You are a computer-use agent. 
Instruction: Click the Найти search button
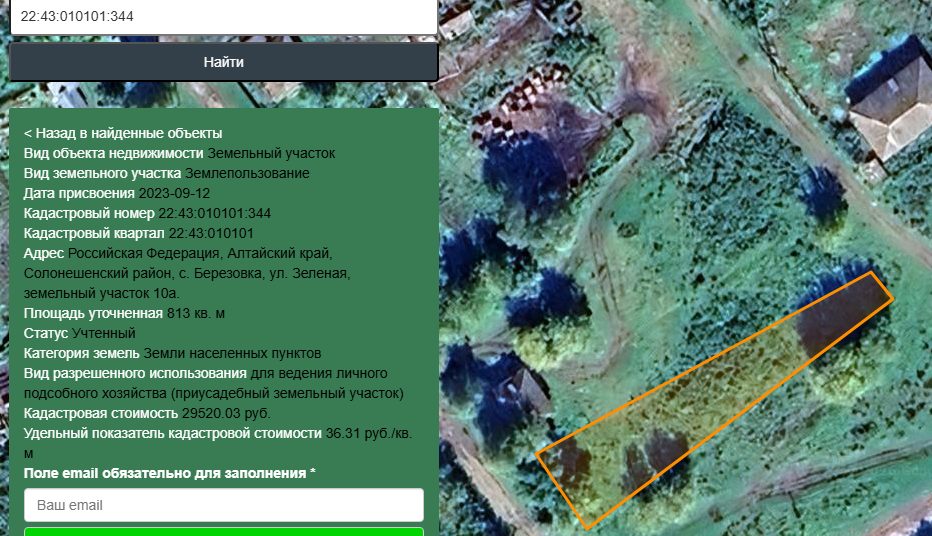(x=223, y=62)
